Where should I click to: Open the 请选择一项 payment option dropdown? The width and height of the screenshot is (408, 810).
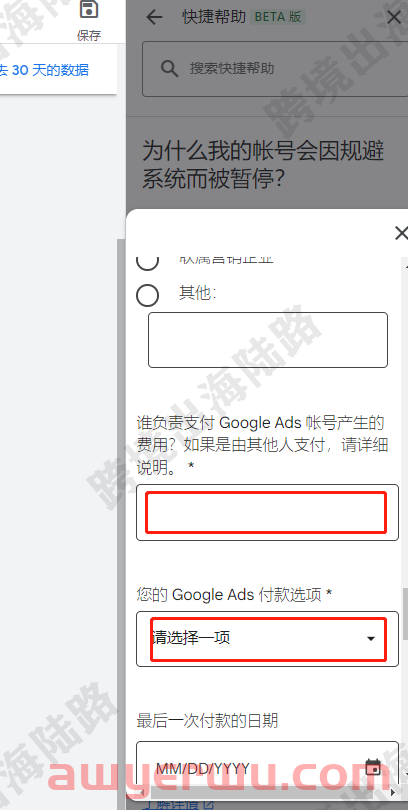[268, 638]
